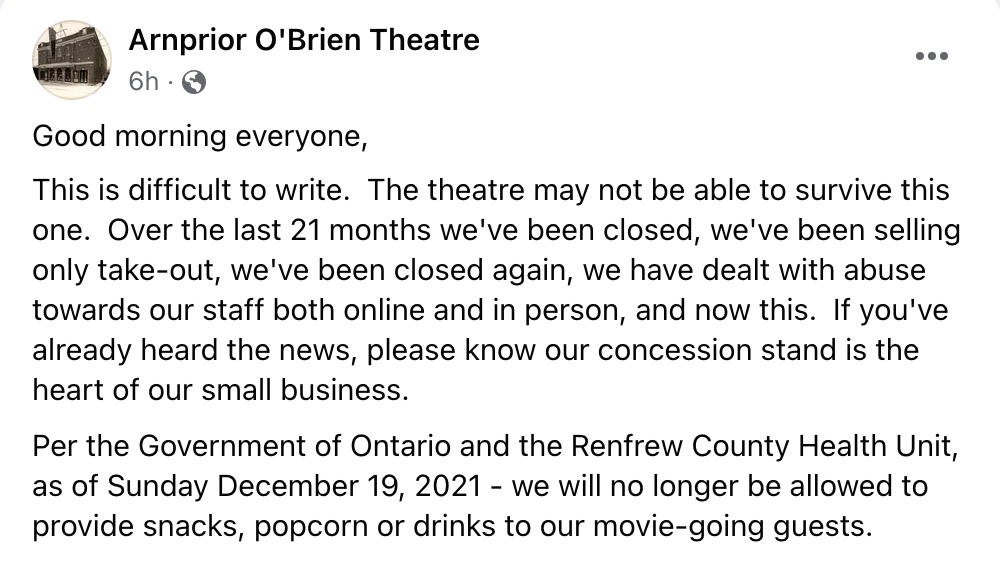Click the globe public-audience icon
The width and height of the screenshot is (1000, 564).
(x=194, y=82)
